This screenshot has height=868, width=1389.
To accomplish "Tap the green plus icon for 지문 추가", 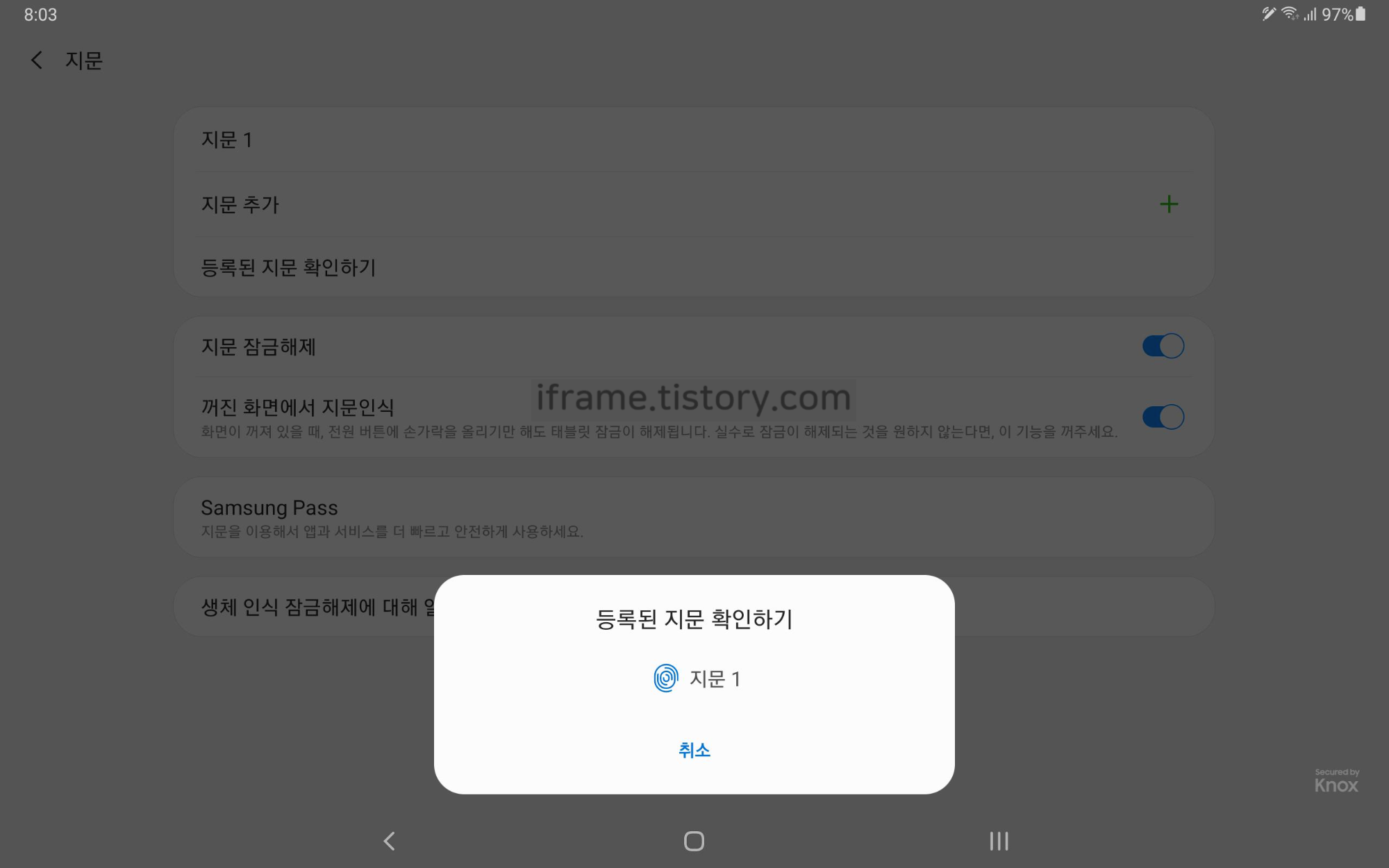I will 1169,204.
